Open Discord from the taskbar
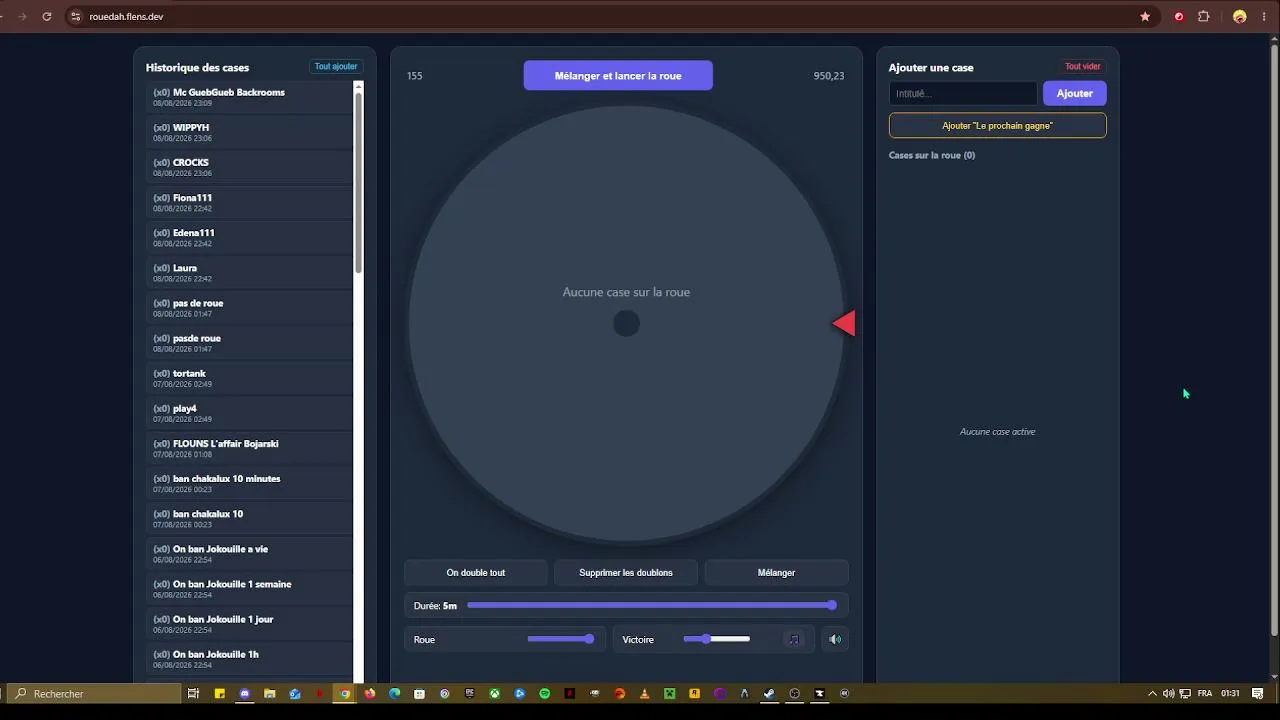Image resolution: width=1280 pixels, height=720 pixels. [245, 693]
